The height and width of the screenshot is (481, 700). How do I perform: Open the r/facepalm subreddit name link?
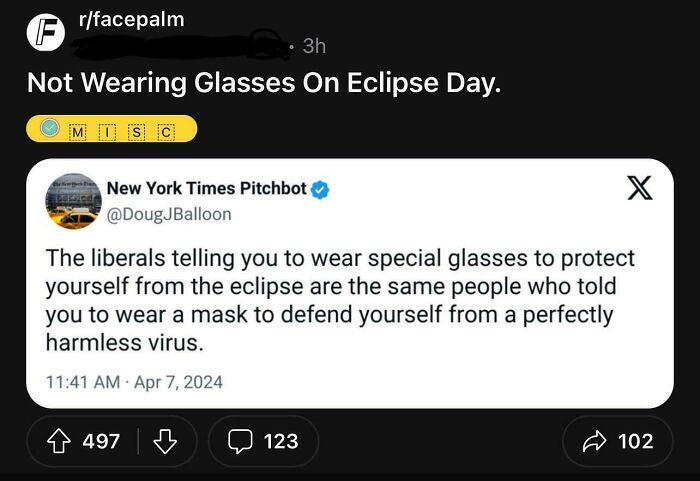click(130, 20)
